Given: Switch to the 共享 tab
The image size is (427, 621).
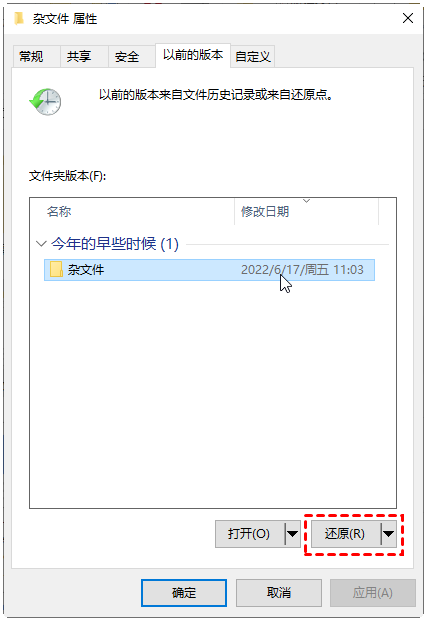Looking at the screenshot, I should point(79,57).
